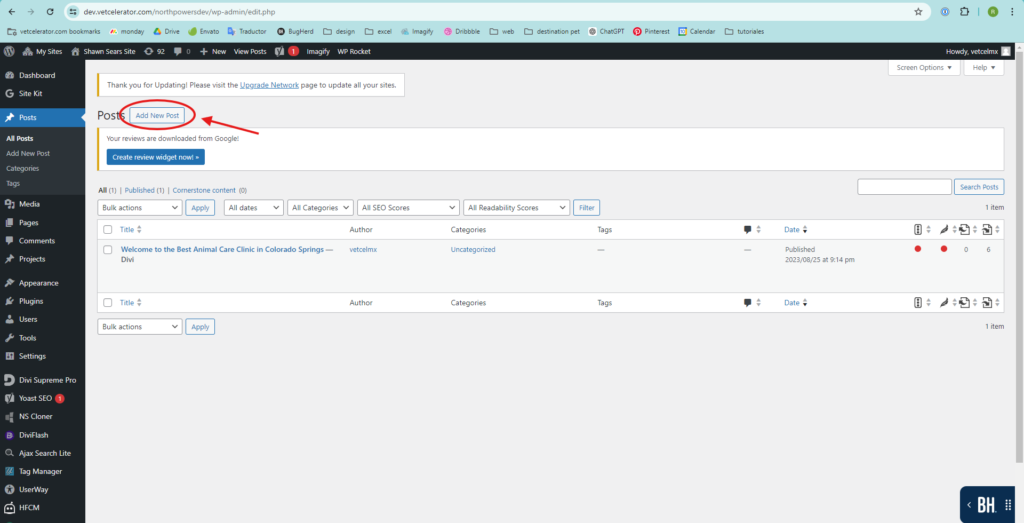
Task: Select the Published filter tab
Action: click(x=139, y=190)
